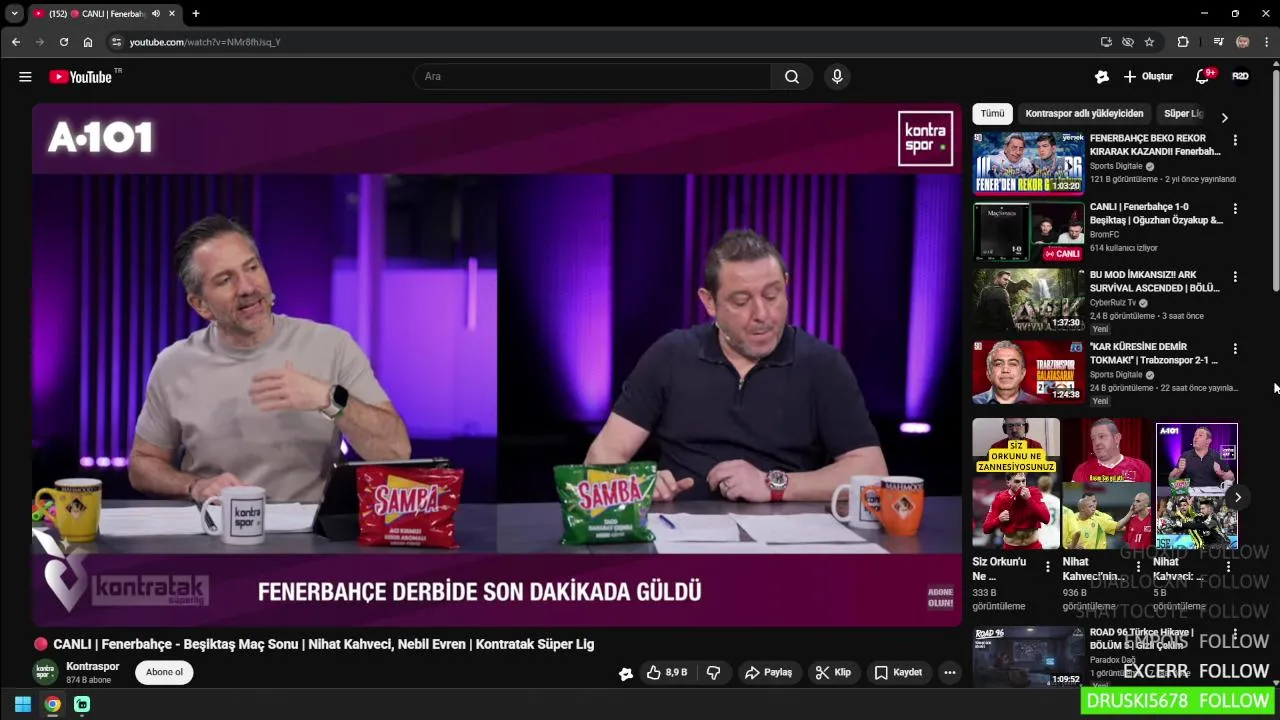Click the crossed-eye icon in address bar
1280x720 pixels.
pos(1128,42)
